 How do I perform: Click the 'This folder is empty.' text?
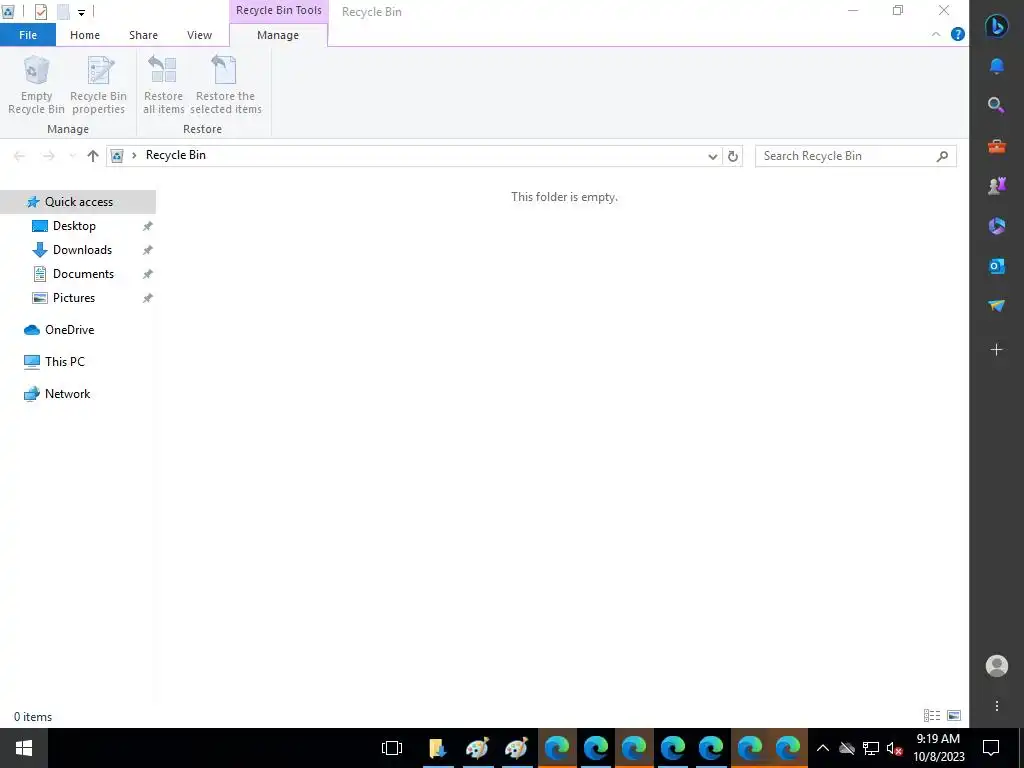(x=564, y=197)
